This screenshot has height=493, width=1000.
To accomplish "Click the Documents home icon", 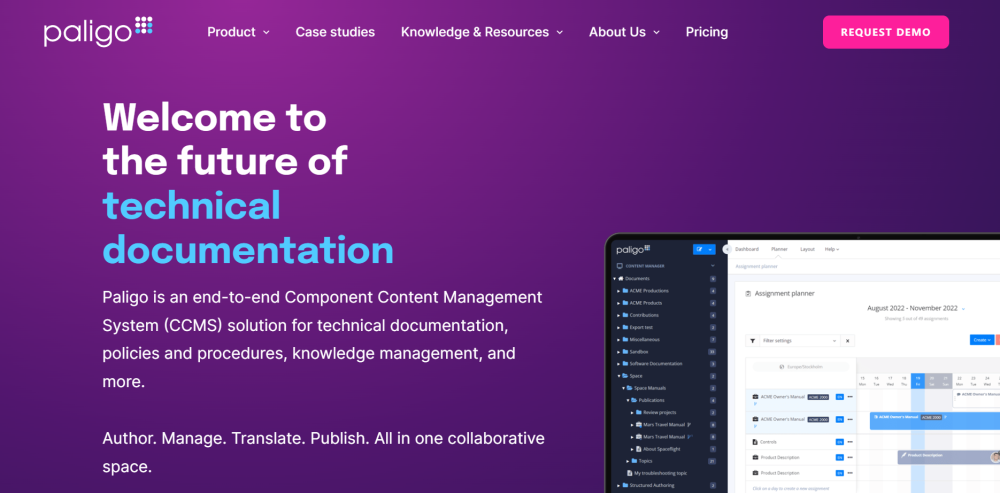I will tap(621, 279).
